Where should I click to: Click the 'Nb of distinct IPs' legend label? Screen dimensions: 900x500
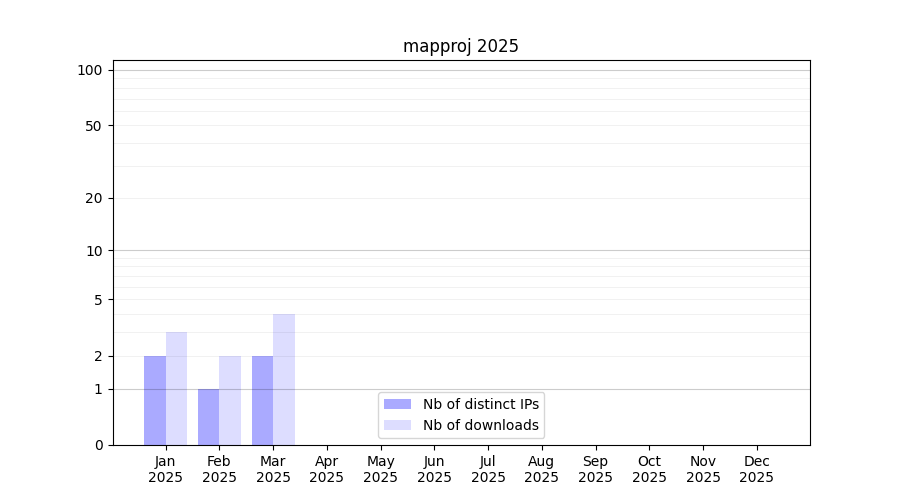click(x=481, y=404)
